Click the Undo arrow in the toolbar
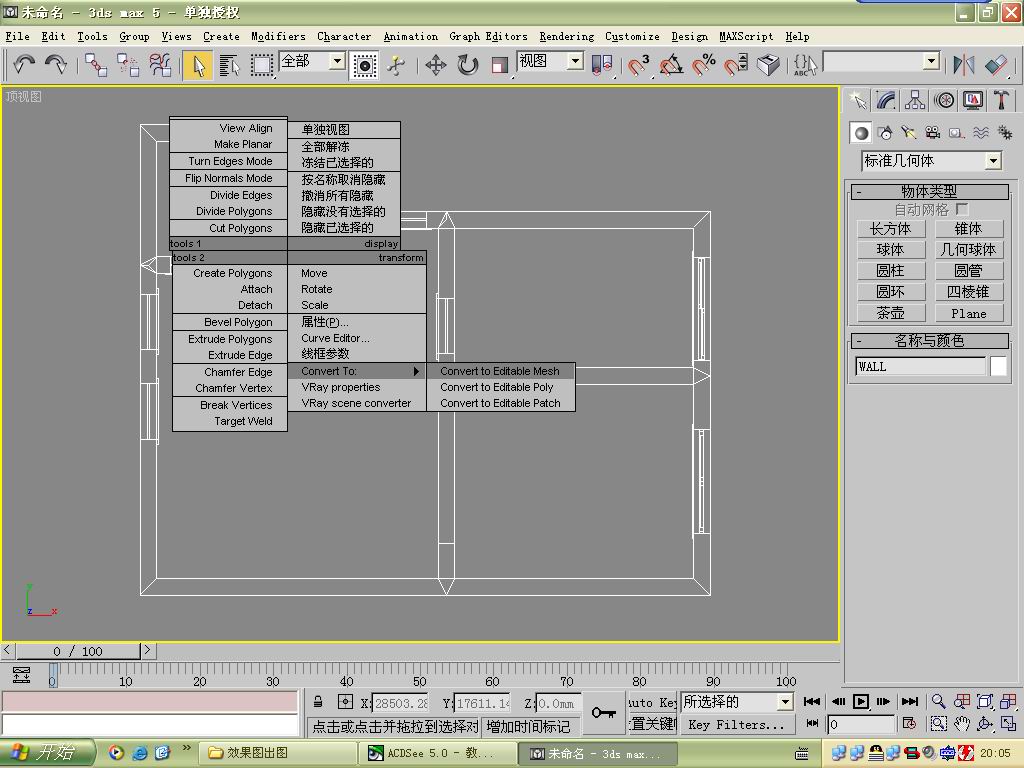Image resolution: width=1024 pixels, height=768 pixels. pyautogui.click(x=24, y=65)
